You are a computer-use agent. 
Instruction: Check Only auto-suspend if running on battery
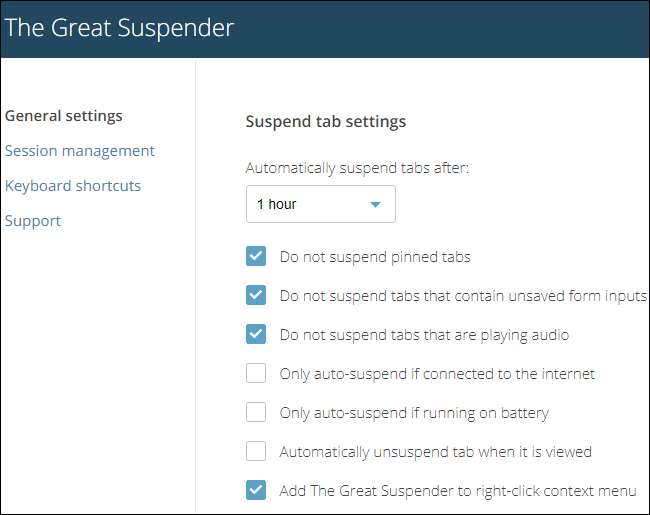click(x=256, y=412)
